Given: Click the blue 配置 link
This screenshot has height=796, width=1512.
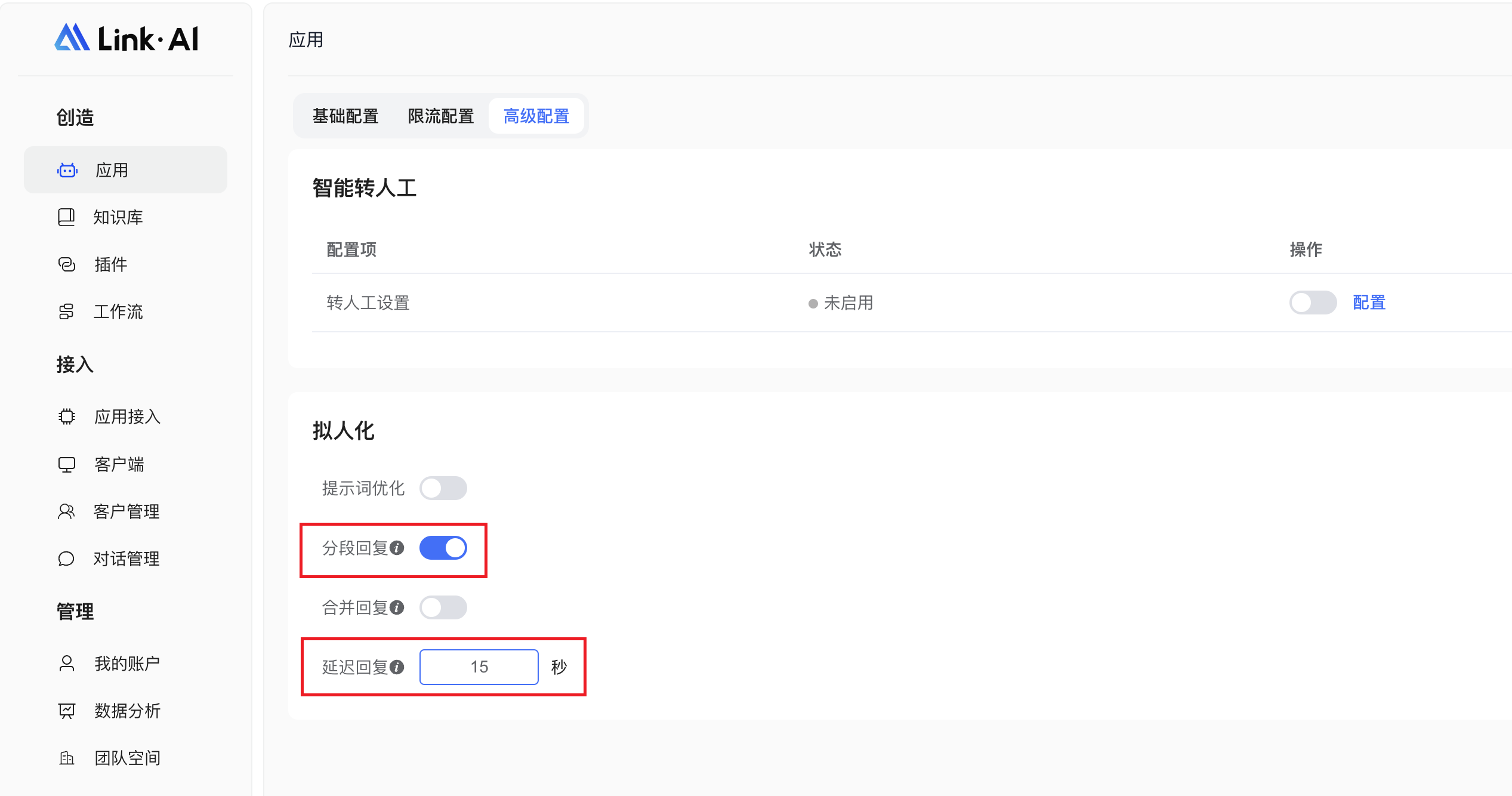Looking at the screenshot, I should tap(1369, 303).
